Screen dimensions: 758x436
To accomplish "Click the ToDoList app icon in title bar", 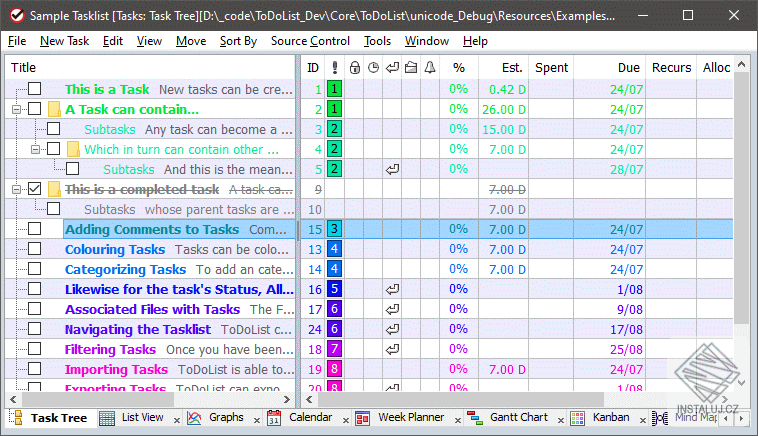I will click(x=17, y=15).
